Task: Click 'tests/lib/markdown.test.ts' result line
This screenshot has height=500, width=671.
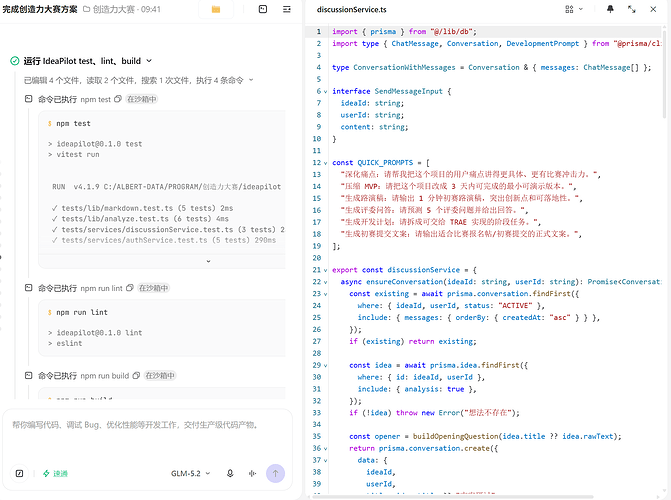Action: coord(142,208)
